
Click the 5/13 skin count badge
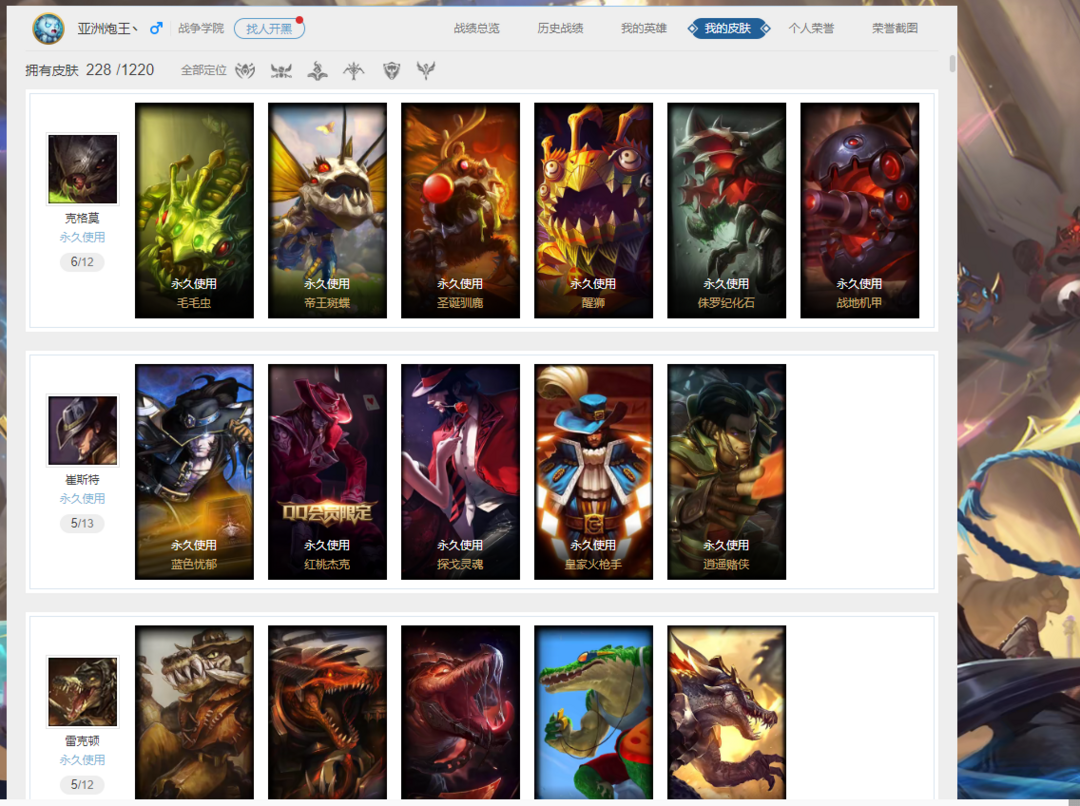(82, 524)
